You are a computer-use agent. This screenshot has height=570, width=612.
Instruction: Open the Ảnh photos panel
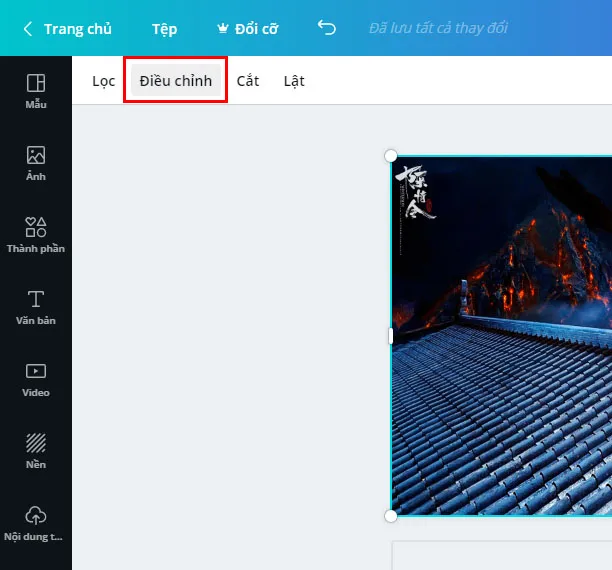36,163
